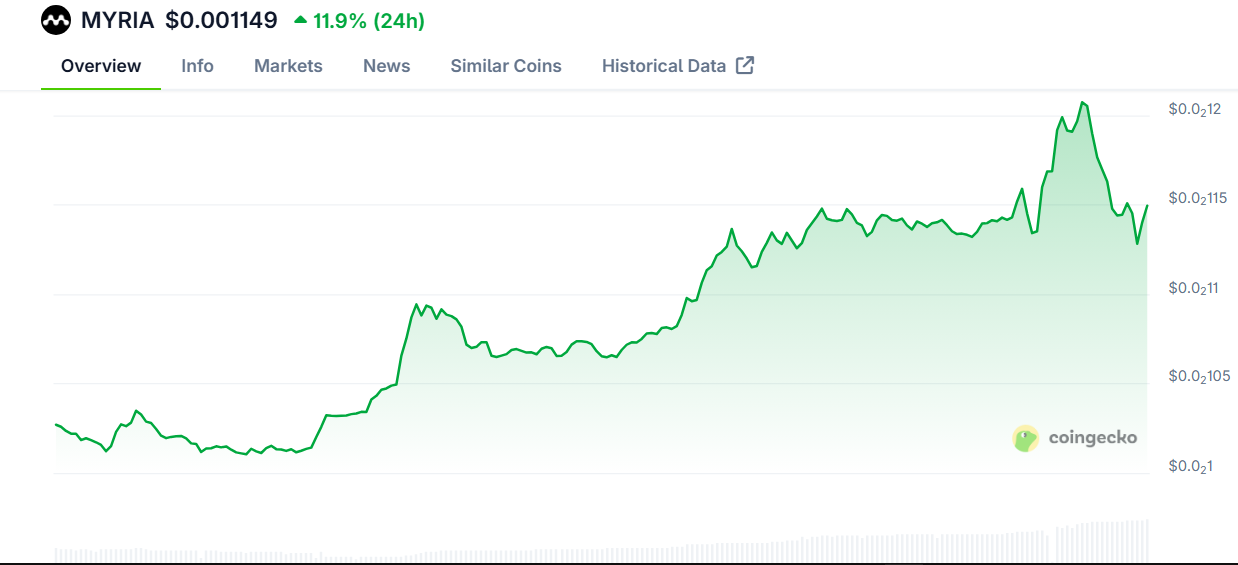The image size is (1238, 565).
Task: Click the MYRIA ticker name
Action: pyautogui.click(x=117, y=19)
